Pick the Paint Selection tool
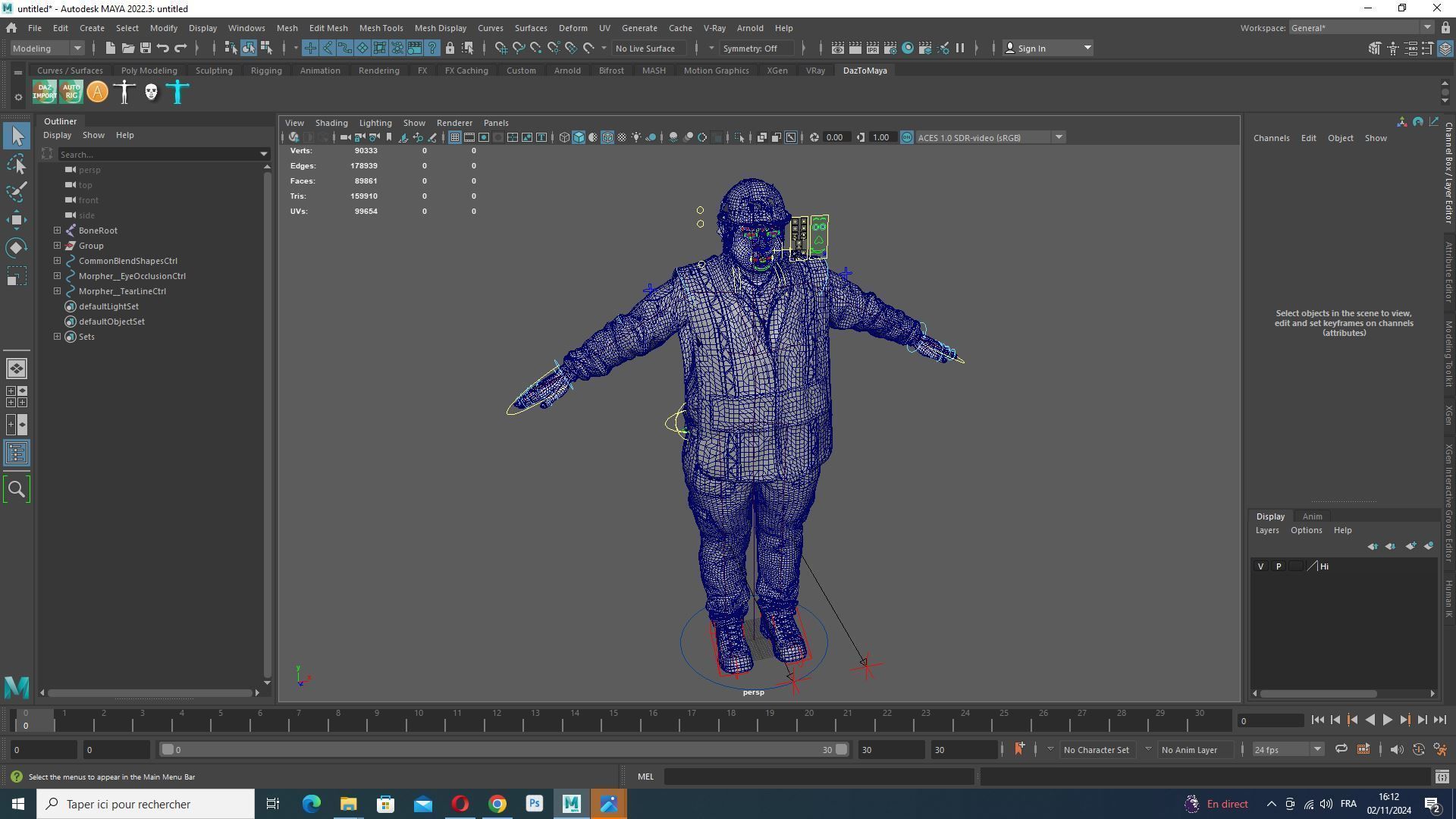 (17, 192)
